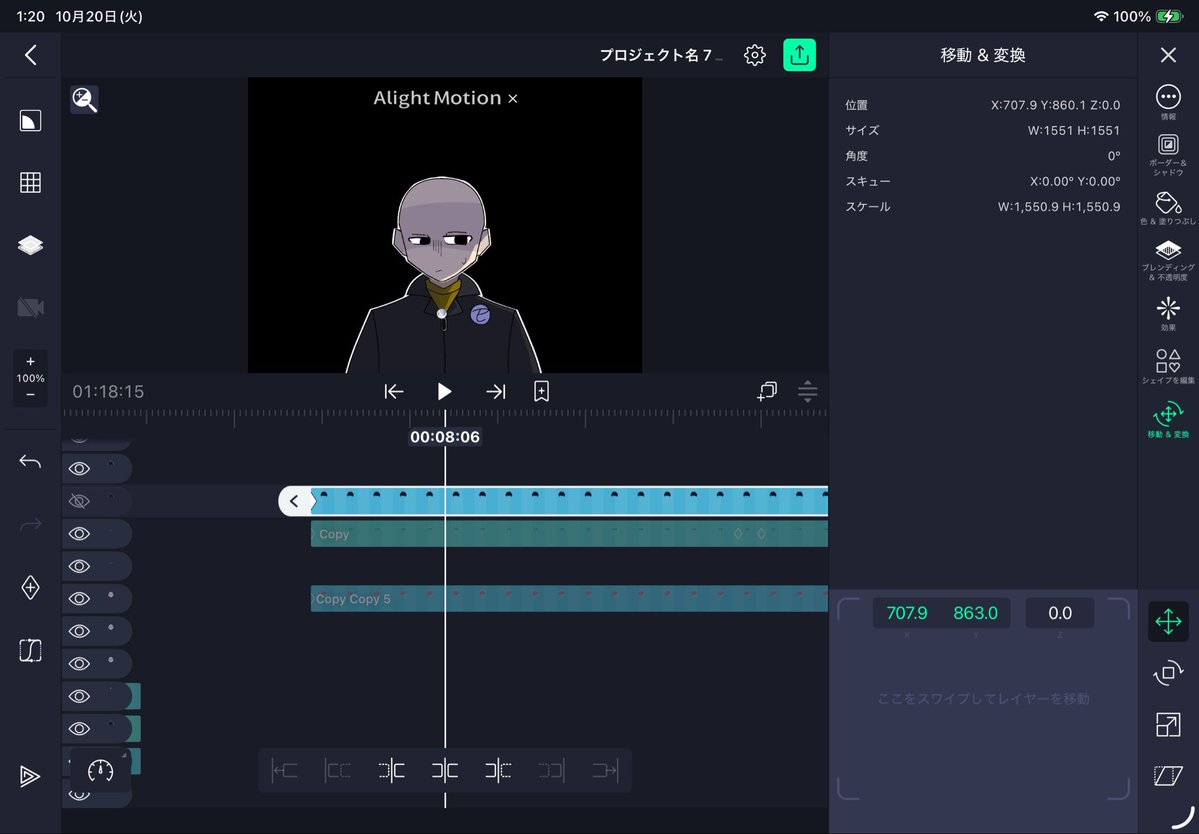The image size is (1199, 834).
Task: Open the stacked layers panel
Action: (31, 245)
